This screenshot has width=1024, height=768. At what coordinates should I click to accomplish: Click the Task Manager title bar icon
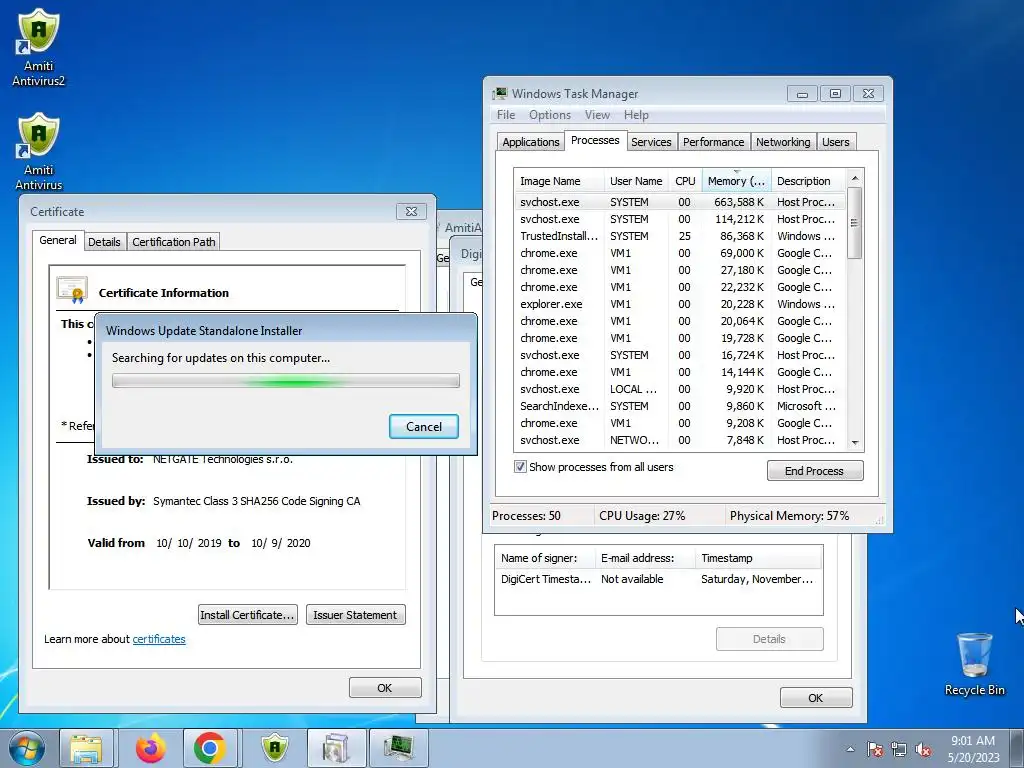pos(500,93)
